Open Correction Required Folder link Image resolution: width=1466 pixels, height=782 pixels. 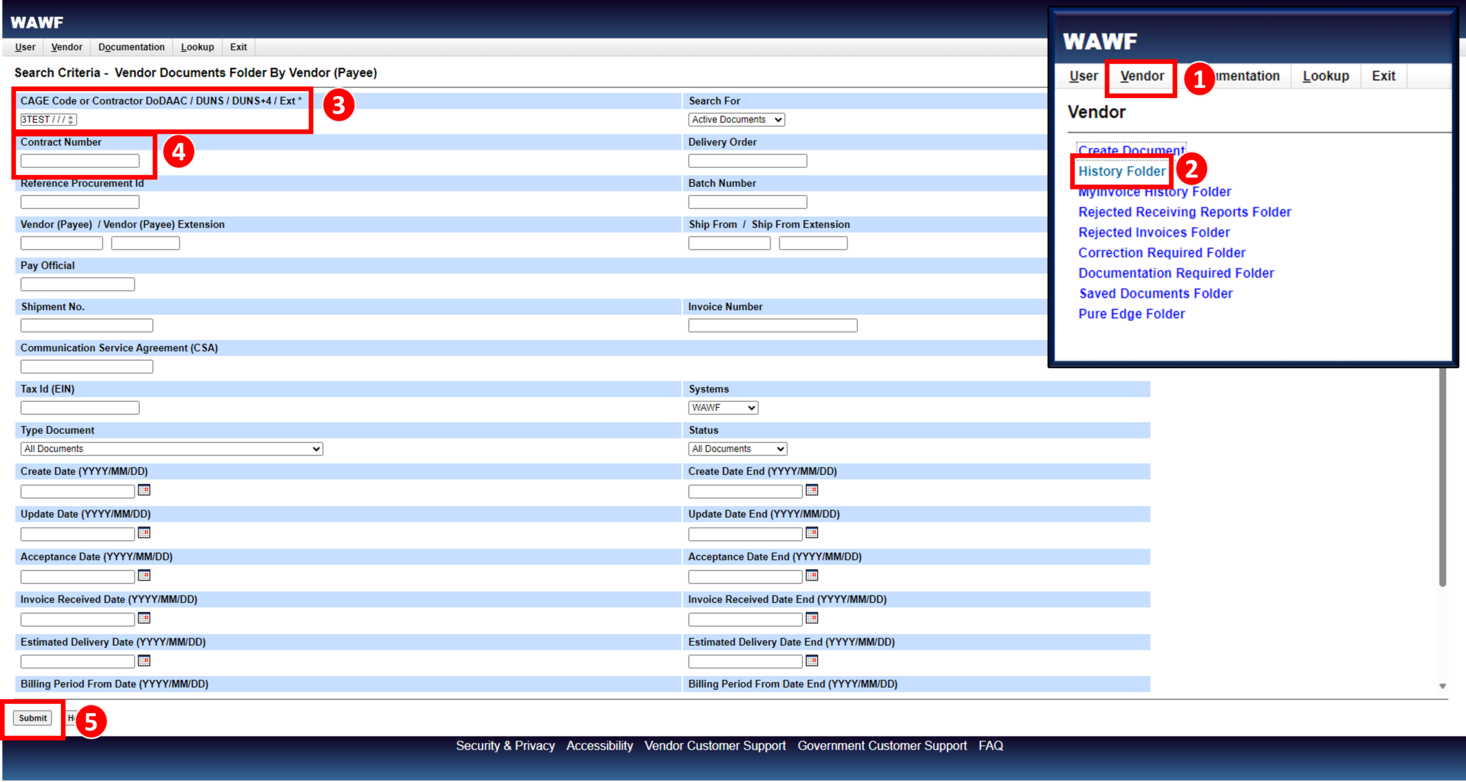(x=1161, y=253)
